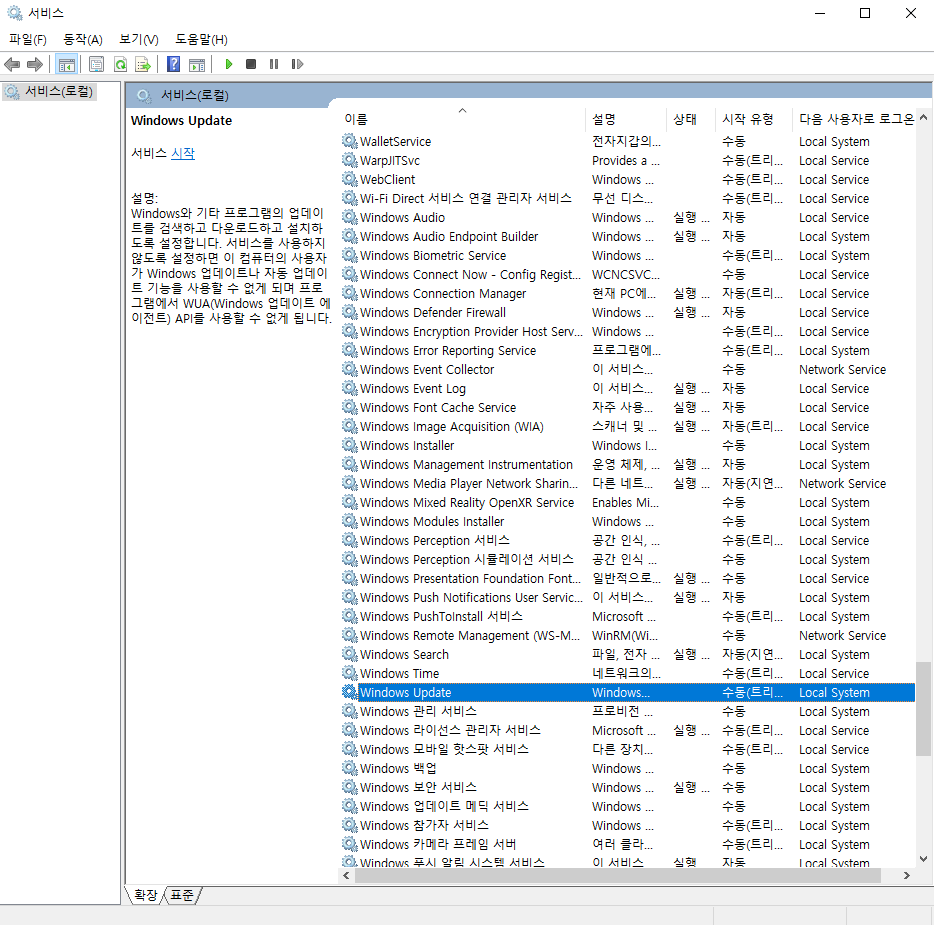Open the 동작(A) menu
Screen dimensions: 934x925
83,39
